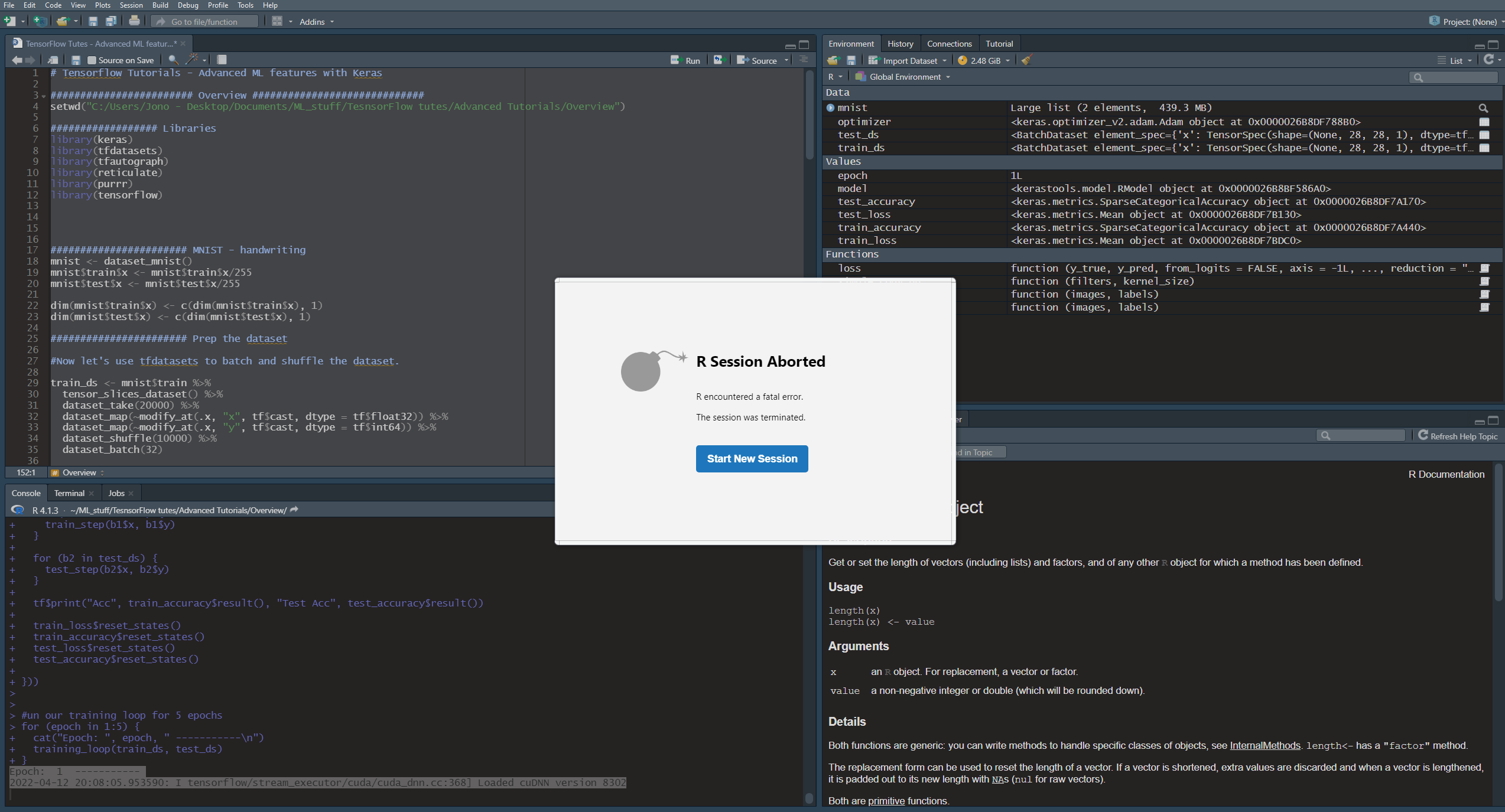This screenshot has height=812, width=1505.
Task: Open the Session menu
Action: [131, 5]
